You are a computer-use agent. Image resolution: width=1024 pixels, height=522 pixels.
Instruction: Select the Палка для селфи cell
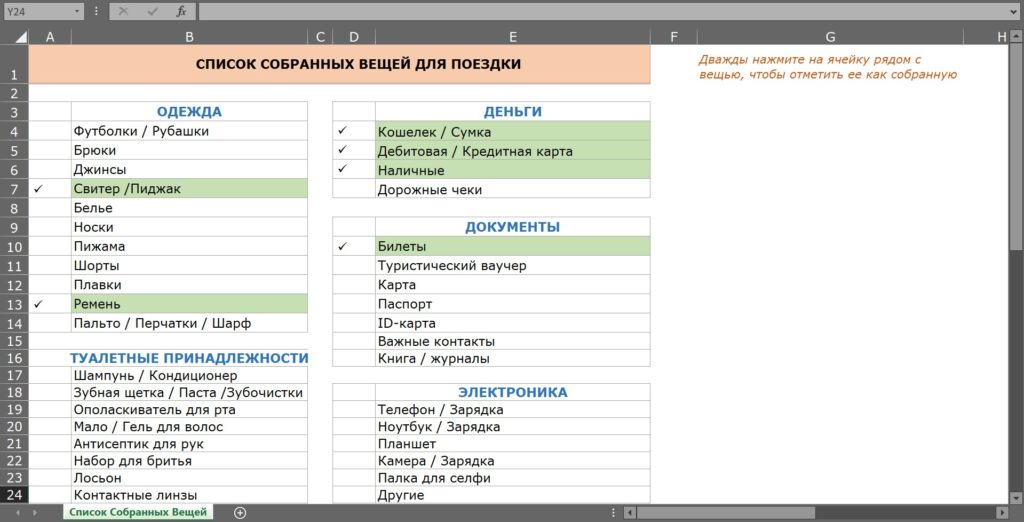[x=513, y=478]
